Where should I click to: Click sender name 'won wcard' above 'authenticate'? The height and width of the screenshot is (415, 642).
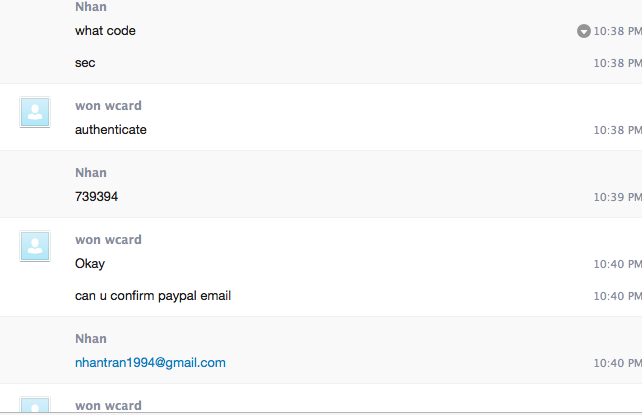click(x=109, y=106)
